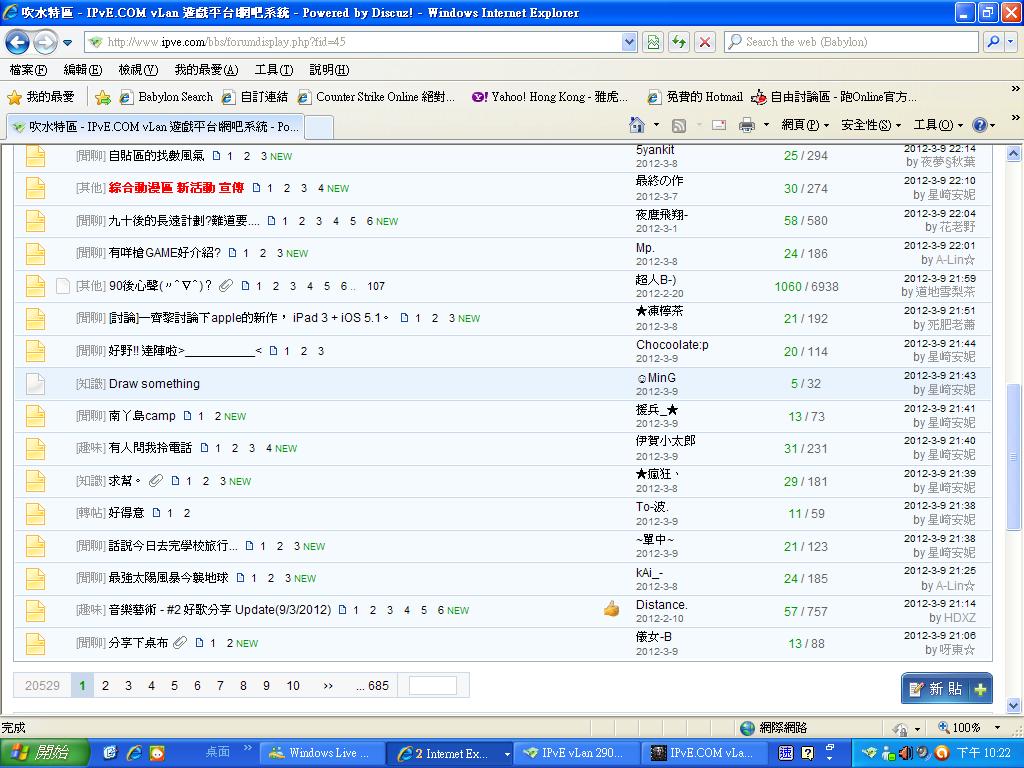1024x768 pixels.
Task: Click the Print icon in command bar
Action: (x=746, y=125)
